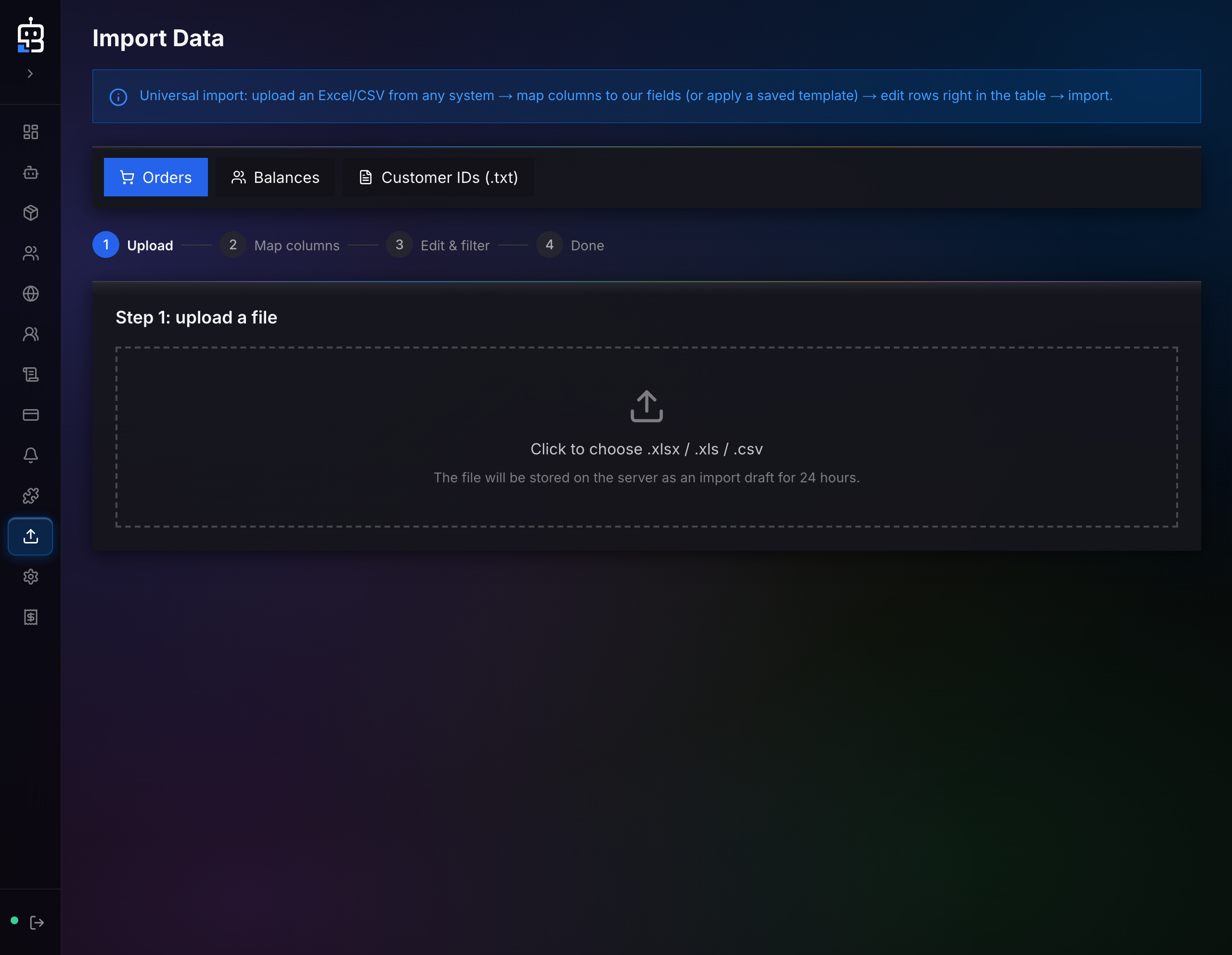Open the receipt dollar icon

tap(30, 617)
